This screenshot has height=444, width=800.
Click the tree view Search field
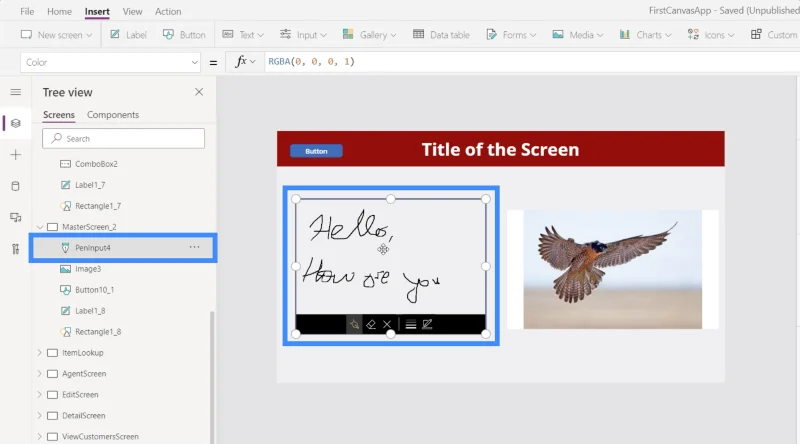pos(123,138)
